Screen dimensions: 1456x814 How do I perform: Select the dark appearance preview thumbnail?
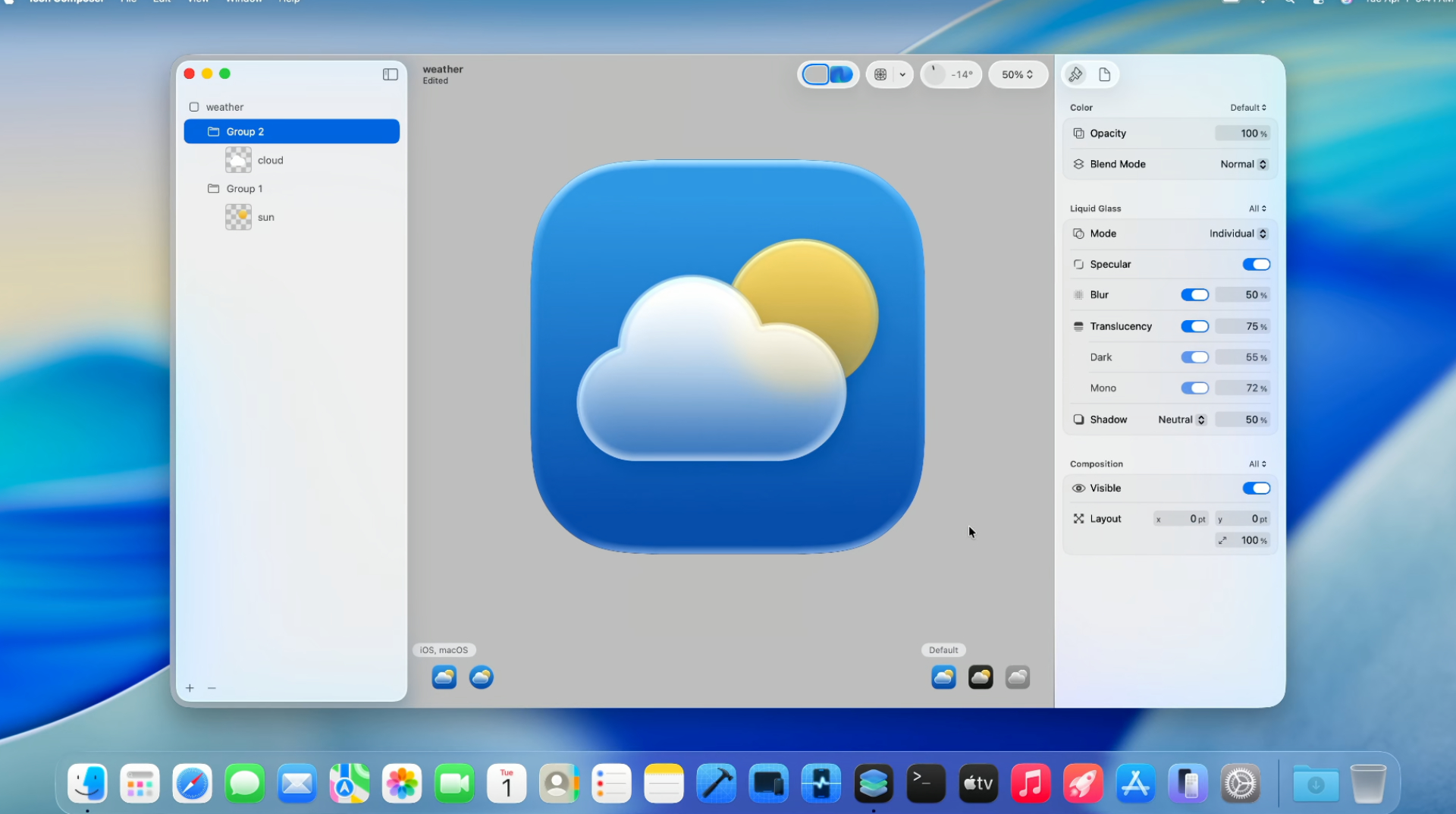(x=981, y=677)
